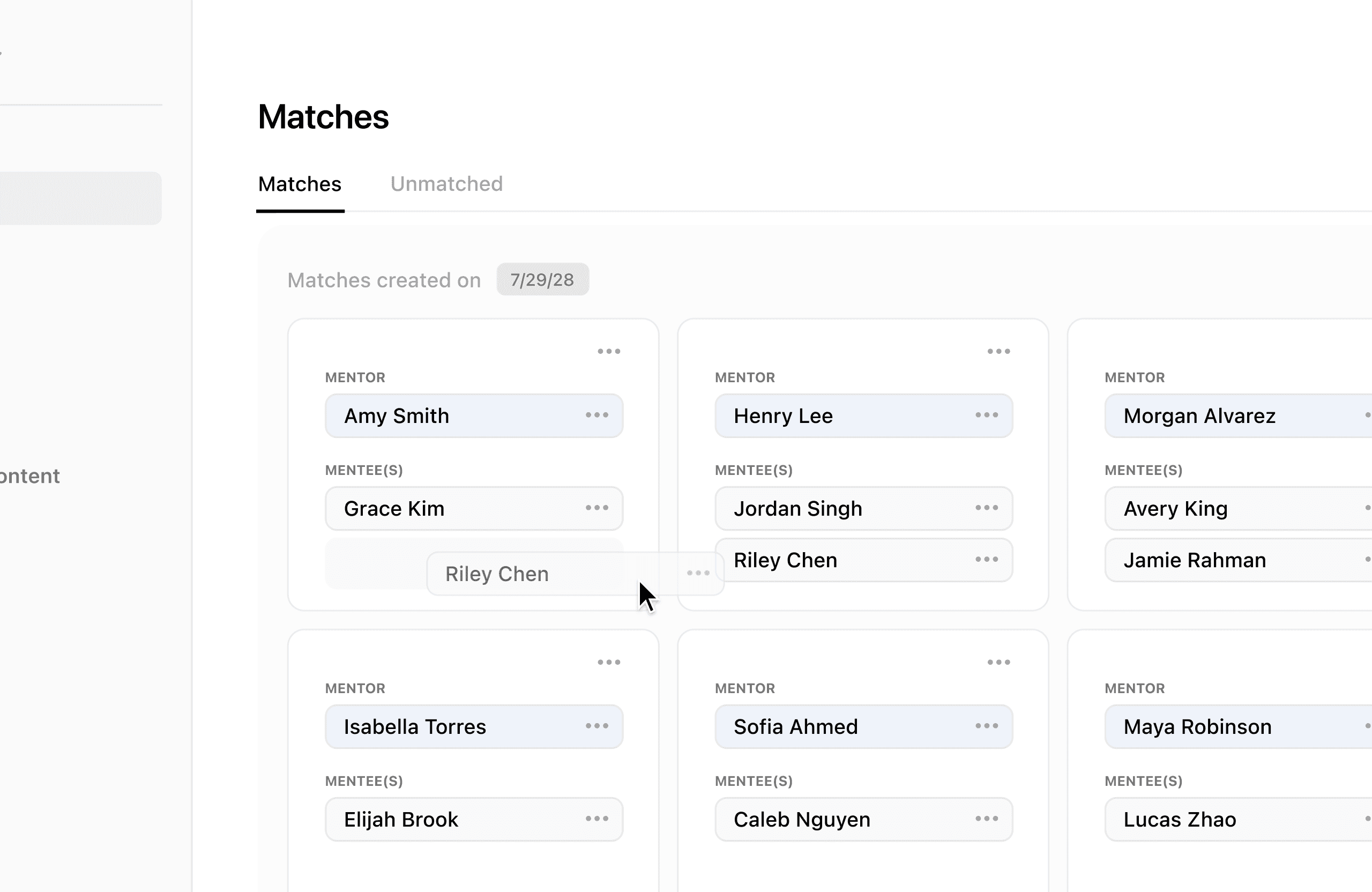Click the ellipsis next to Caleb Nguyen

point(986,819)
